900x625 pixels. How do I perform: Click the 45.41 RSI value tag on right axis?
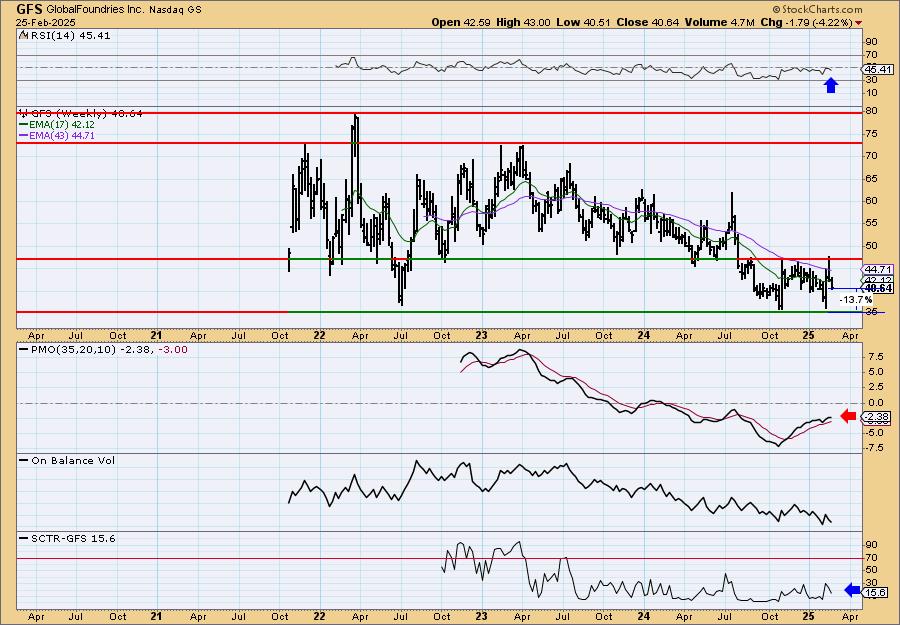click(878, 69)
